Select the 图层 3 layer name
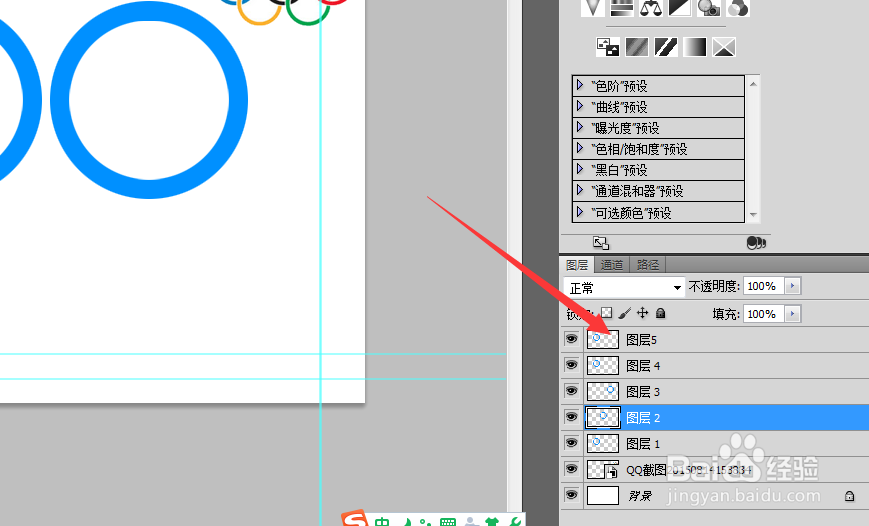This screenshot has width=869, height=526. pos(643,392)
